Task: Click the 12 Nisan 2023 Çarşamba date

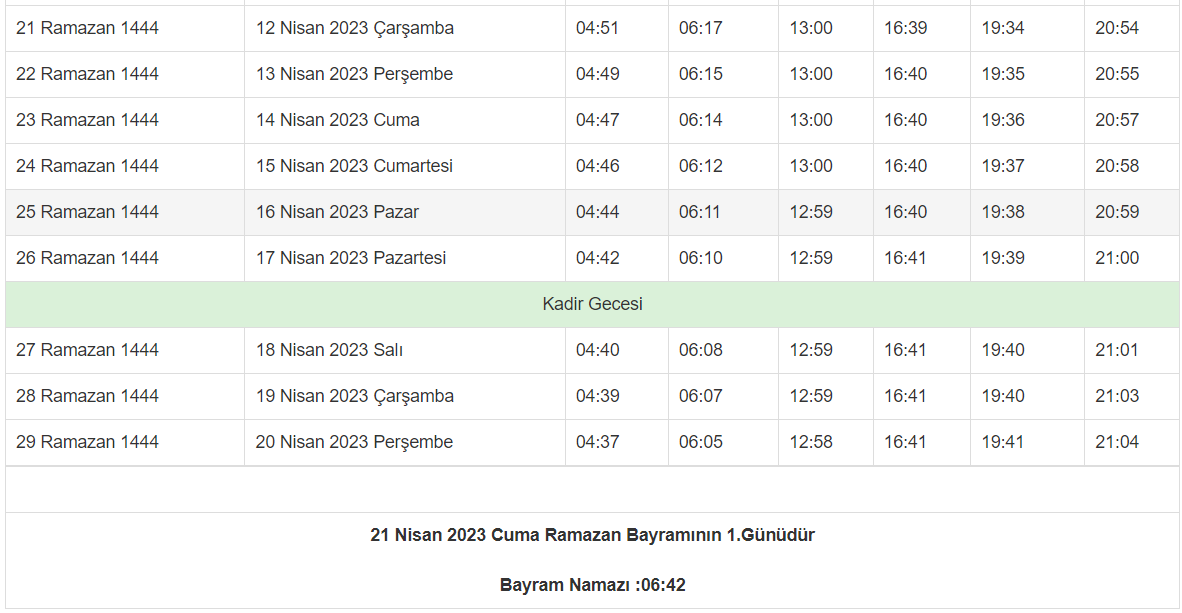Action: pyautogui.click(x=354, y=28)
